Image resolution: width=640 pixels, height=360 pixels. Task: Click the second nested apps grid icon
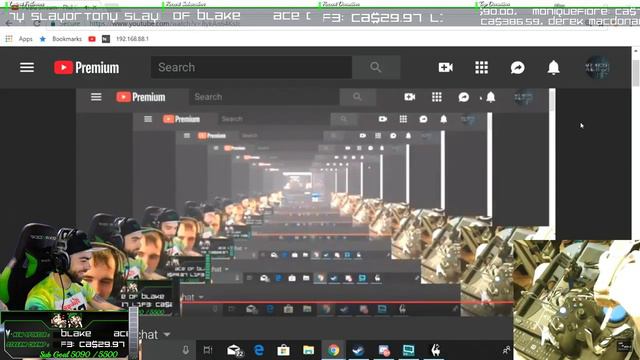coord(437,97)
